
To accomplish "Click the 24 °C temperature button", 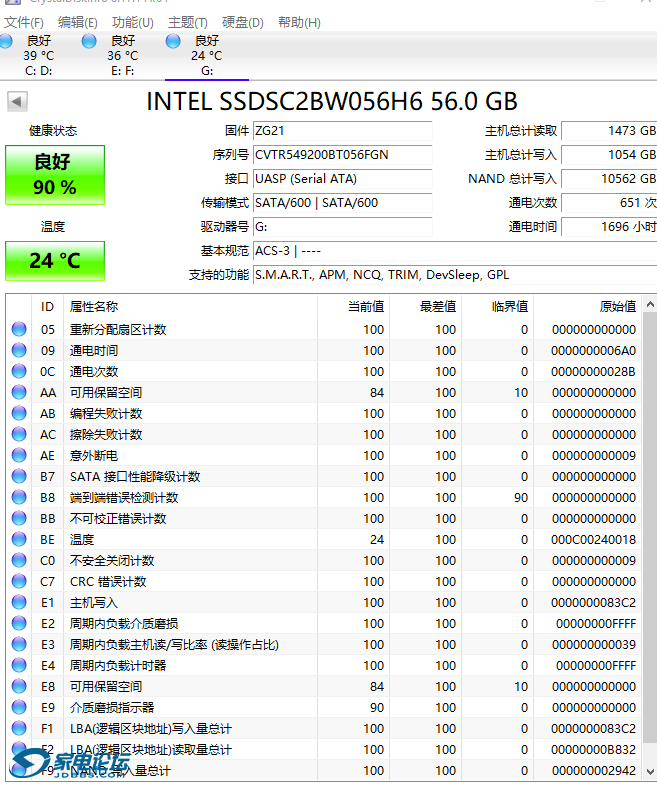I will (55, 261).
